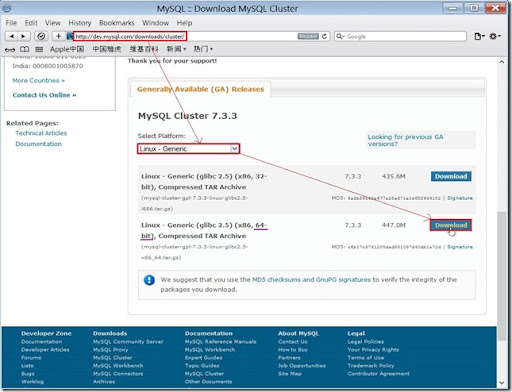Viewport: 512px width, 392px height.
Task: Open Terms of Use footer link
Action: point(366,358)
